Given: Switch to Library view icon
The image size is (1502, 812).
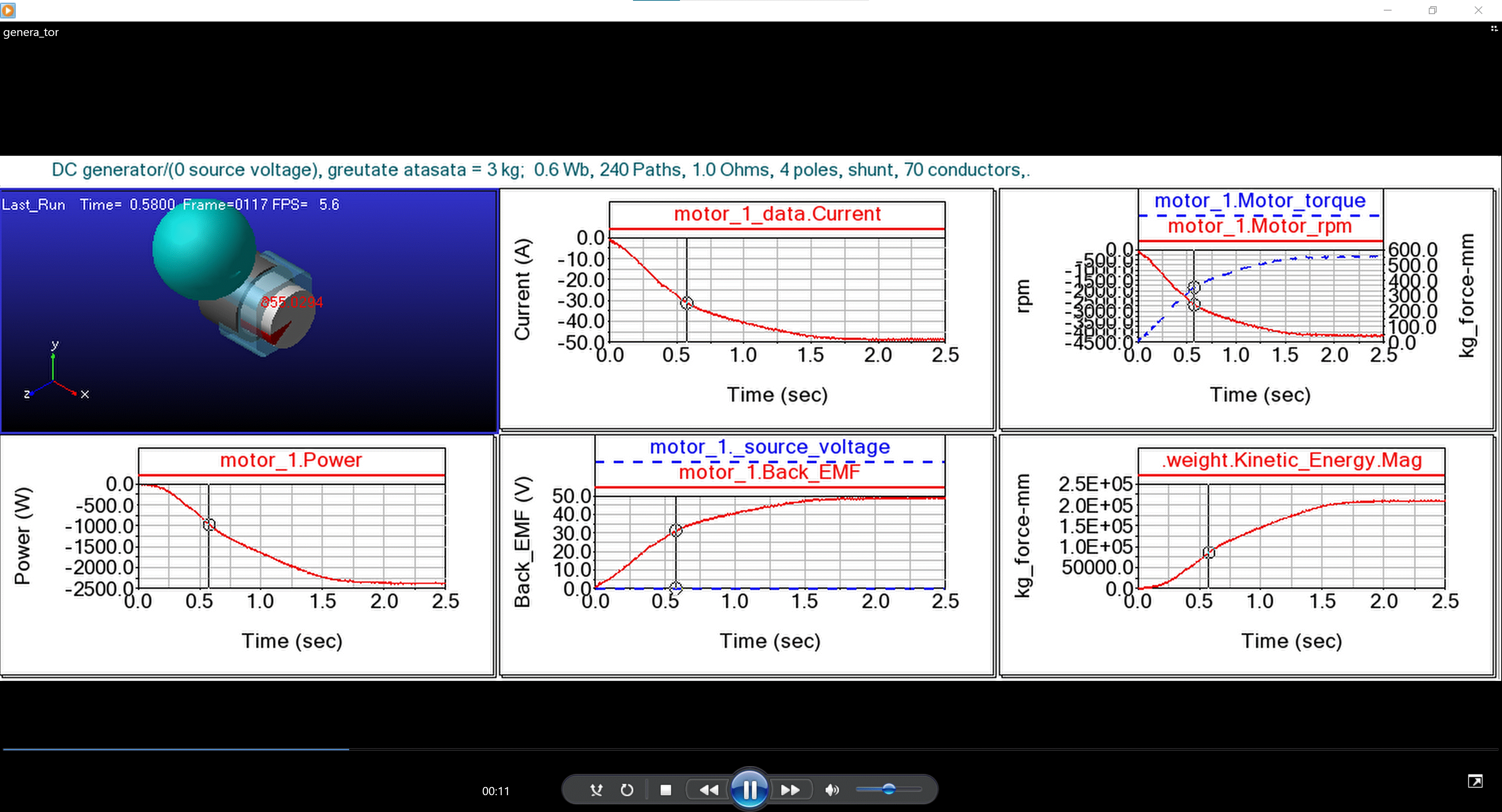Looking at the screenshot, I should pos(1494,29).
